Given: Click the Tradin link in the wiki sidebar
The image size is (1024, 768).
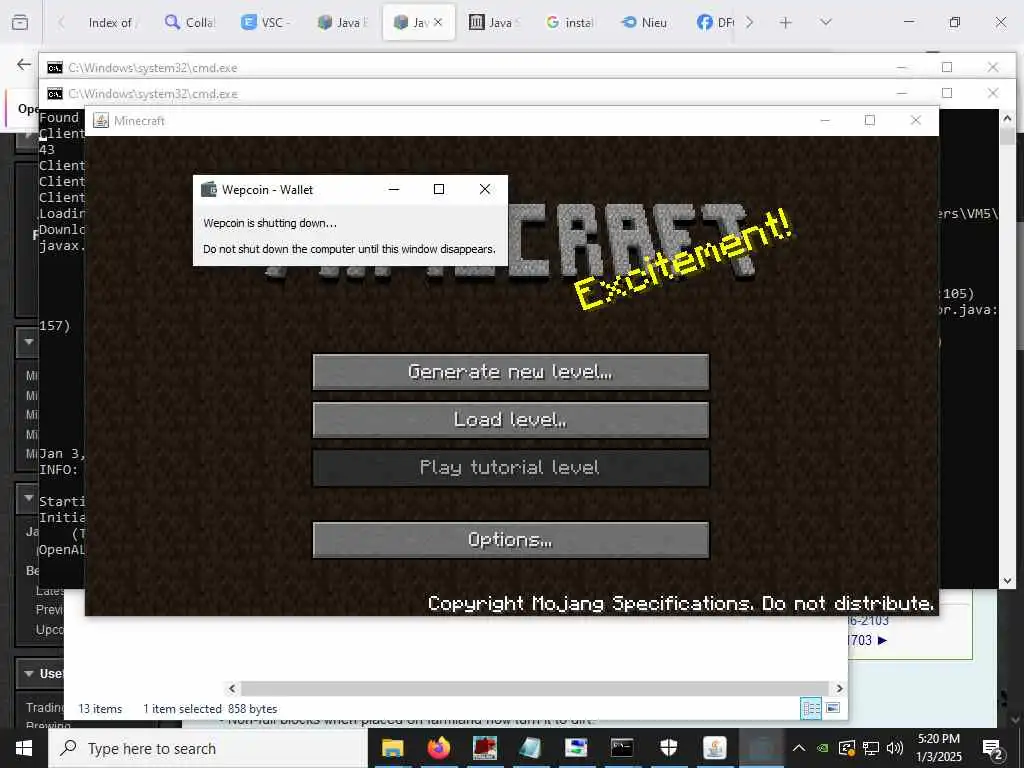Looking at the screenshot, I should [x=44, y=707].
